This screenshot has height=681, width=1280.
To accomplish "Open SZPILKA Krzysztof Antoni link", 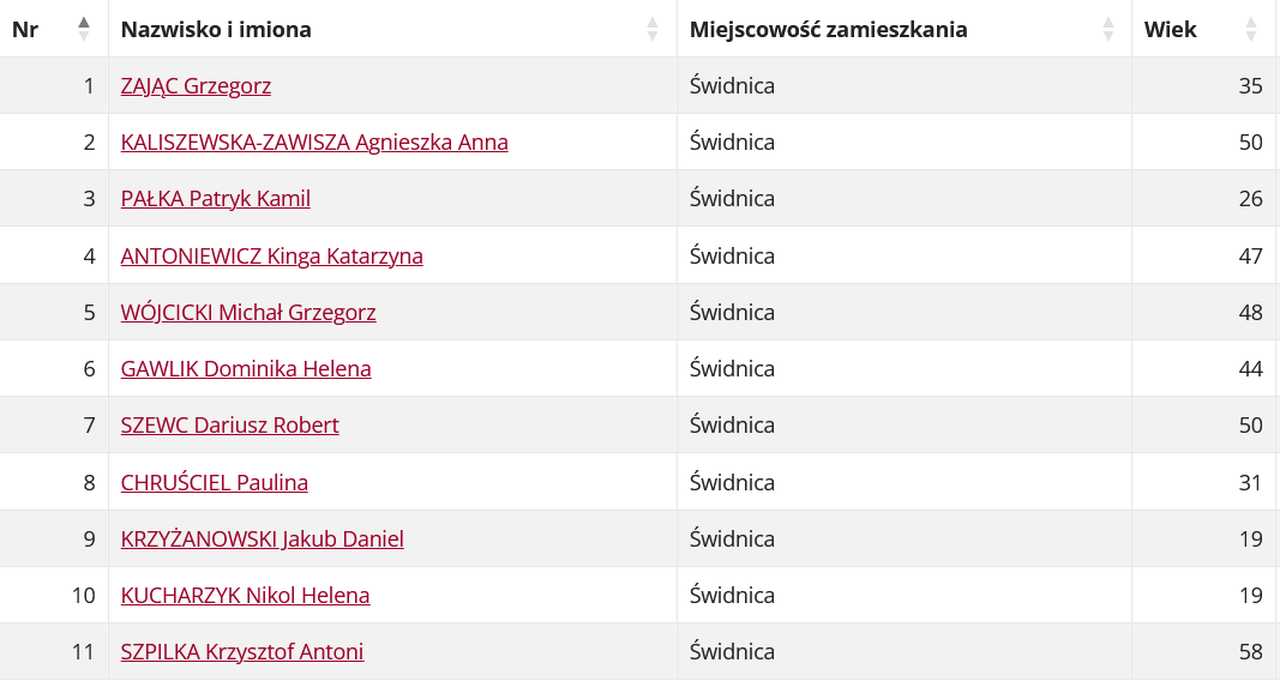I will click(242, 652).
